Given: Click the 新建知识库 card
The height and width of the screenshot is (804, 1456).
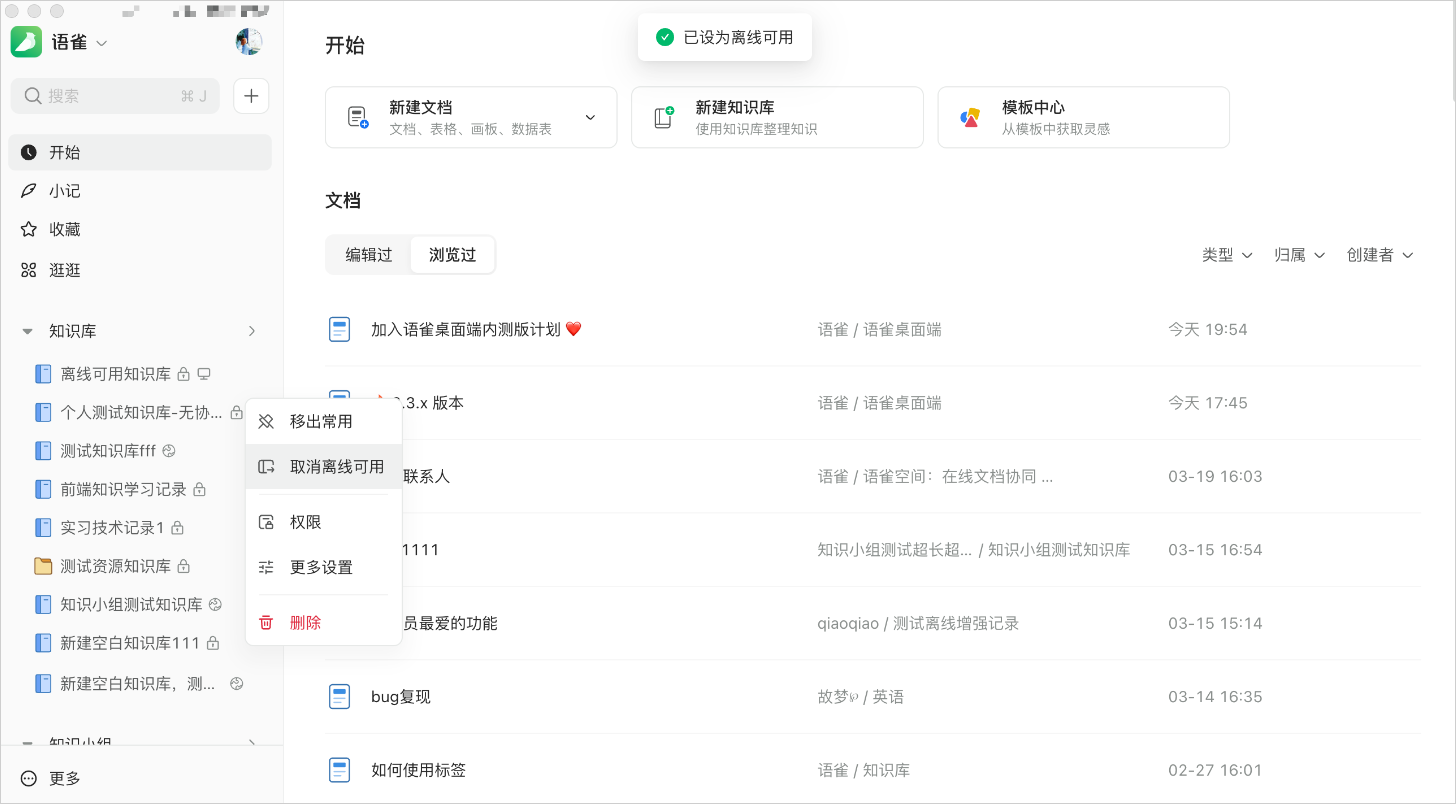Looking at the screenshot, I should [x=777, y=117].
